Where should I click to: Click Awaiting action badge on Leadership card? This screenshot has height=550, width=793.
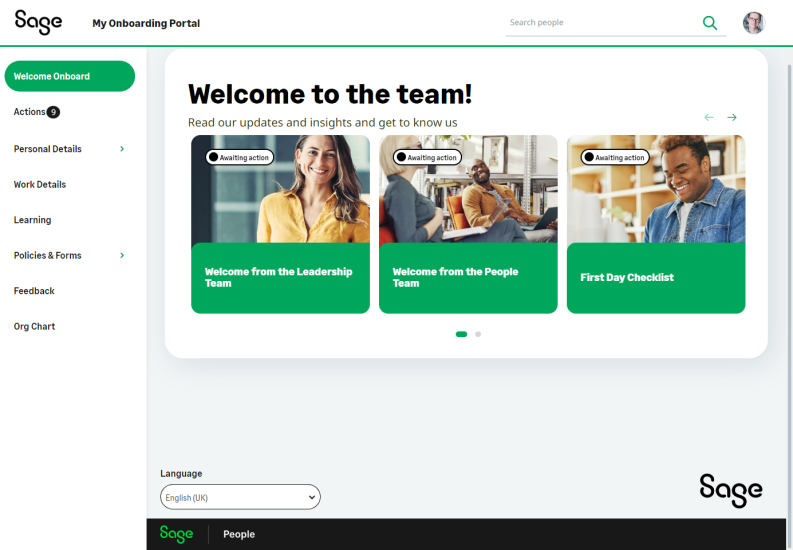239,157
